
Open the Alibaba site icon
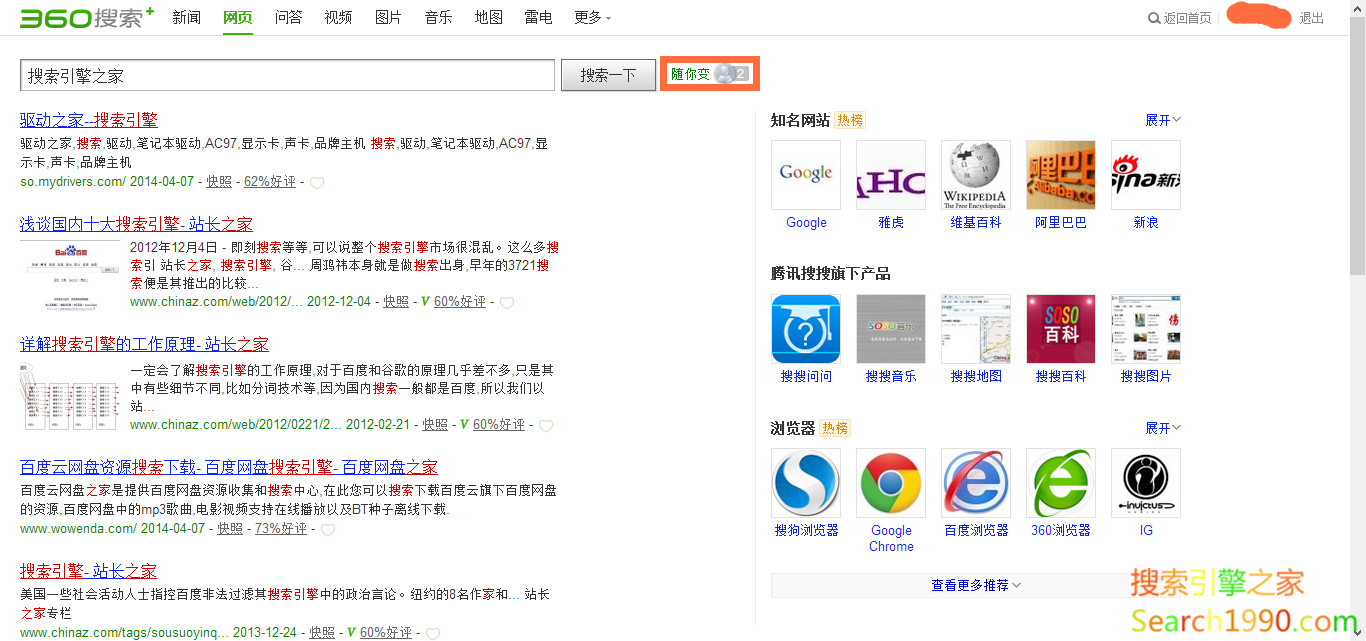click(x=1061, y=175)
